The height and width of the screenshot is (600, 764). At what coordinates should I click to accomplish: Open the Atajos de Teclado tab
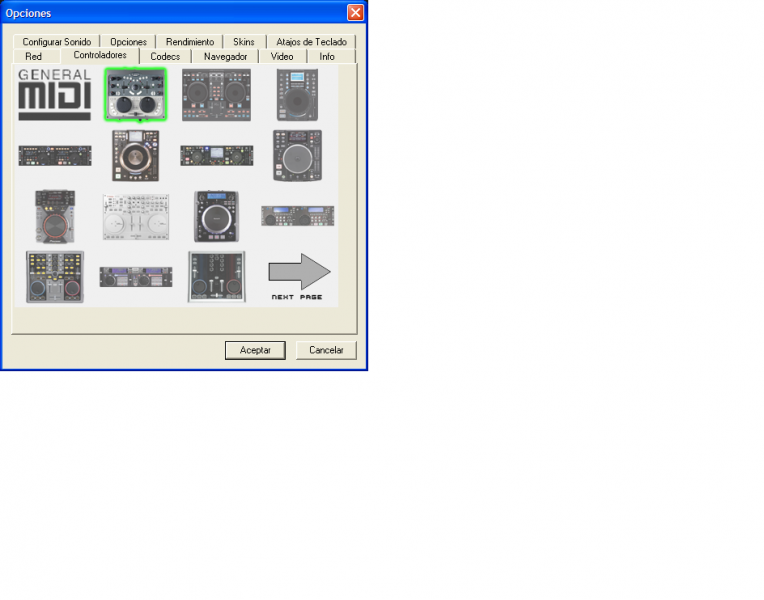(x=311, y=42)
